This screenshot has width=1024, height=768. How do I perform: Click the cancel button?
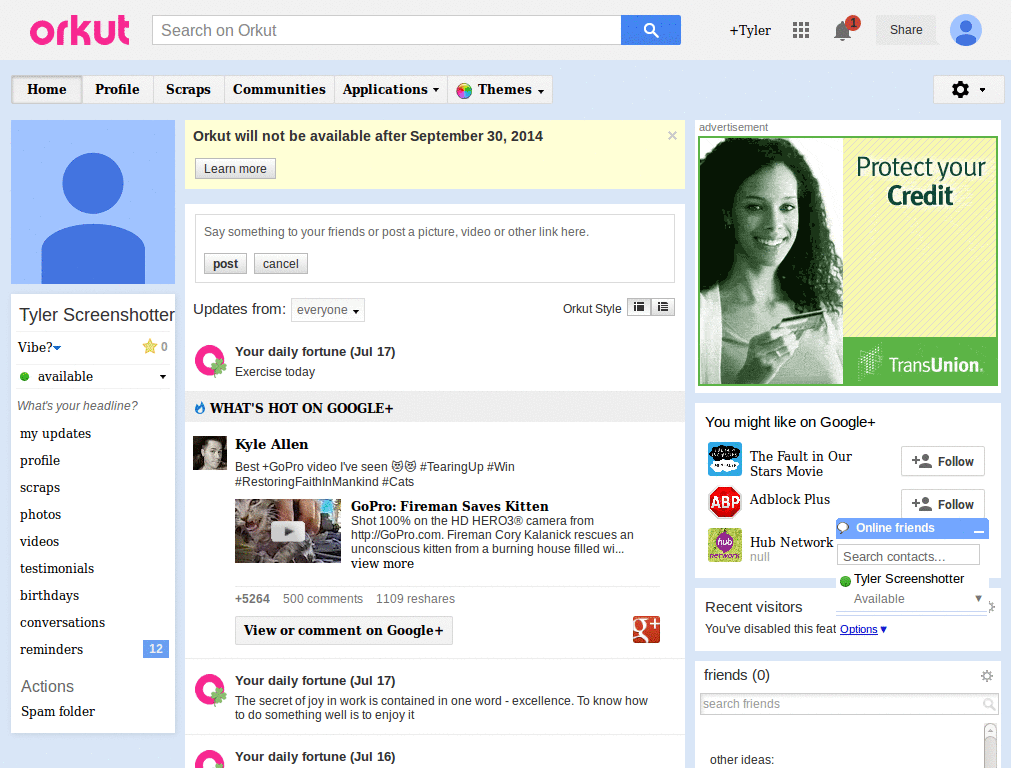point(281,264)
